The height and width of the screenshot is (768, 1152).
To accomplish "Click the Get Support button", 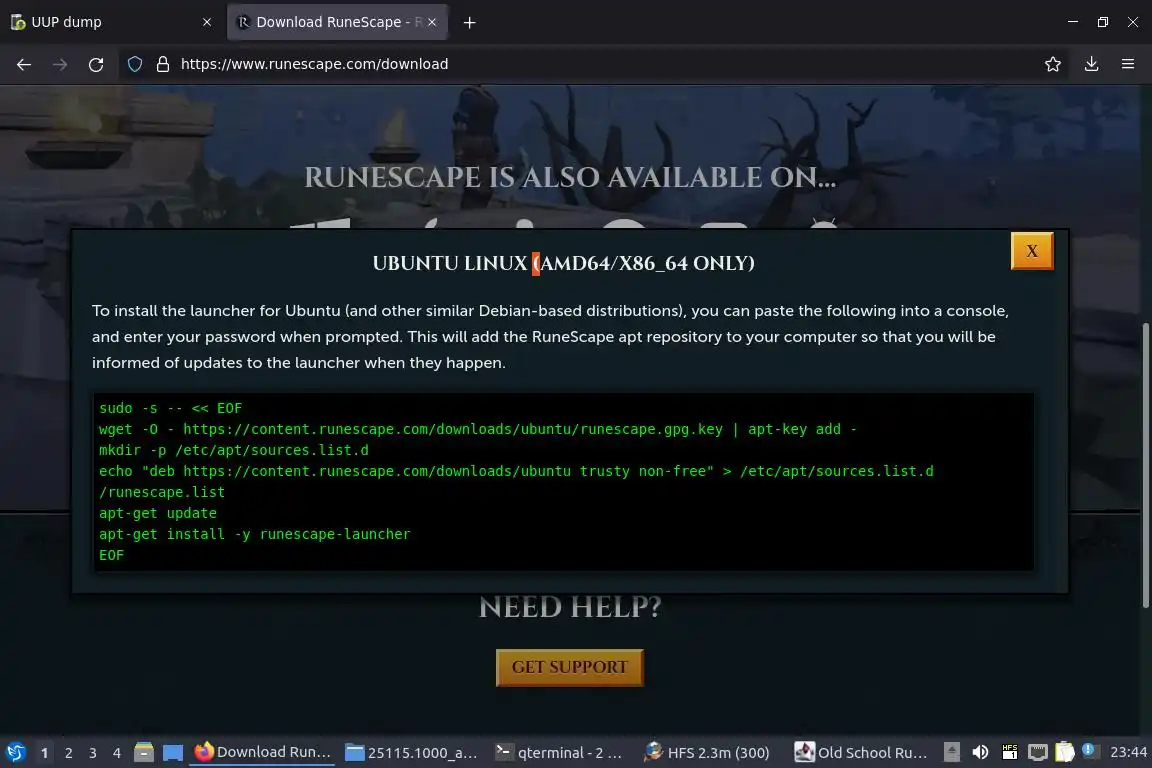I will [x=569, y=667].
